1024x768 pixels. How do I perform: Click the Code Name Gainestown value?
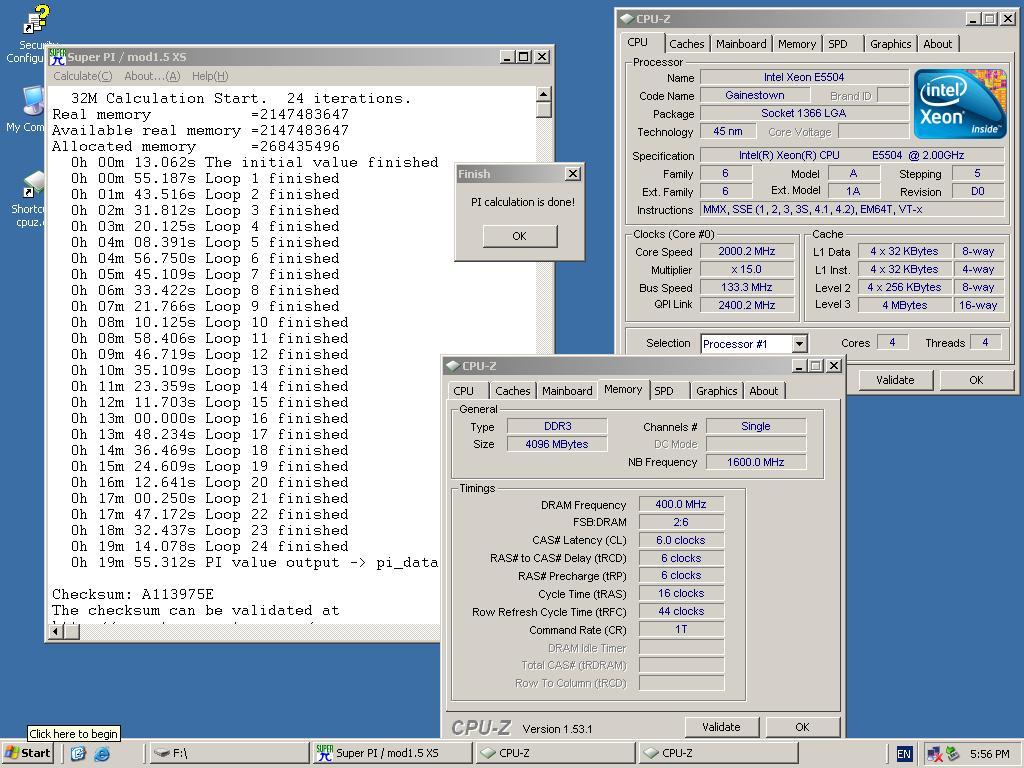(754, 95)
